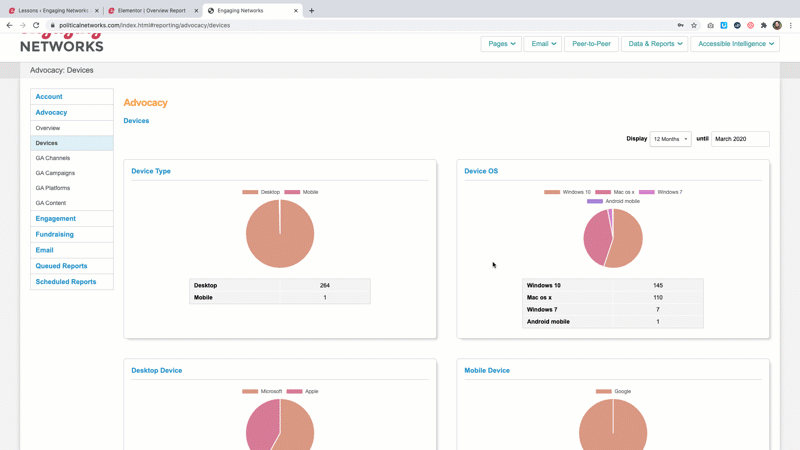Open the Chrome three-dot menu
Screen dimensions: 800x450
(791, 25)
